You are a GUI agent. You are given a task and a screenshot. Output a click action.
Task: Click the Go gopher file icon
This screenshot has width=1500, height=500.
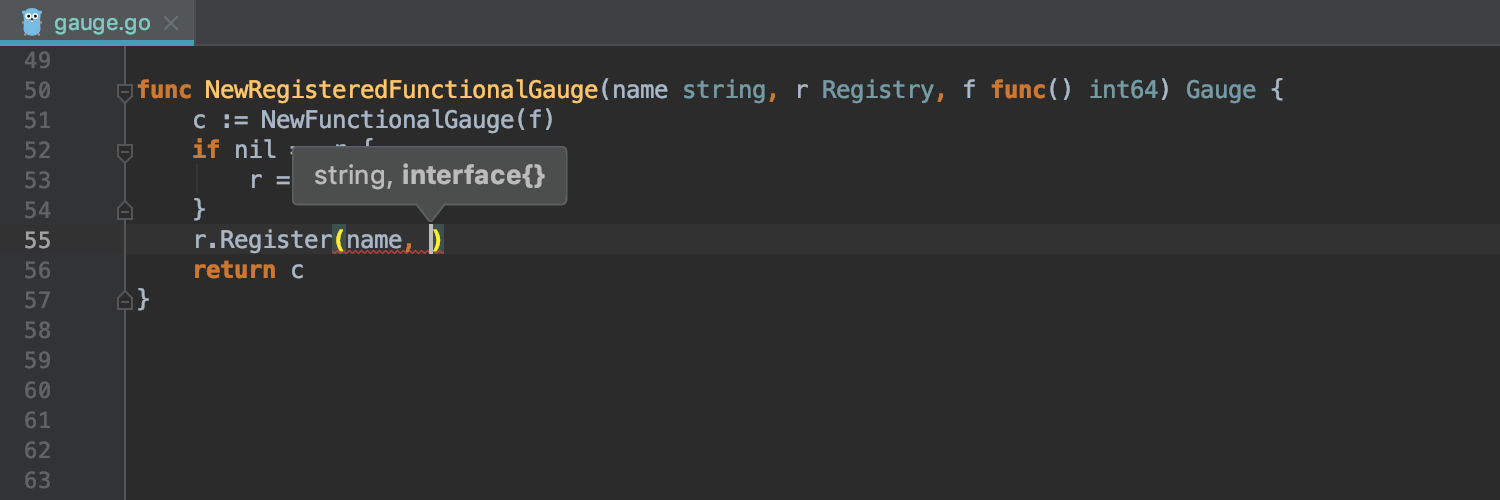(32, 21)
